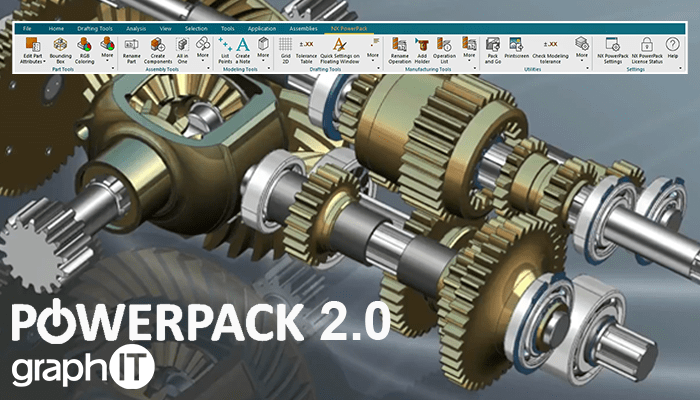Open the View tab

coord(165,29)
